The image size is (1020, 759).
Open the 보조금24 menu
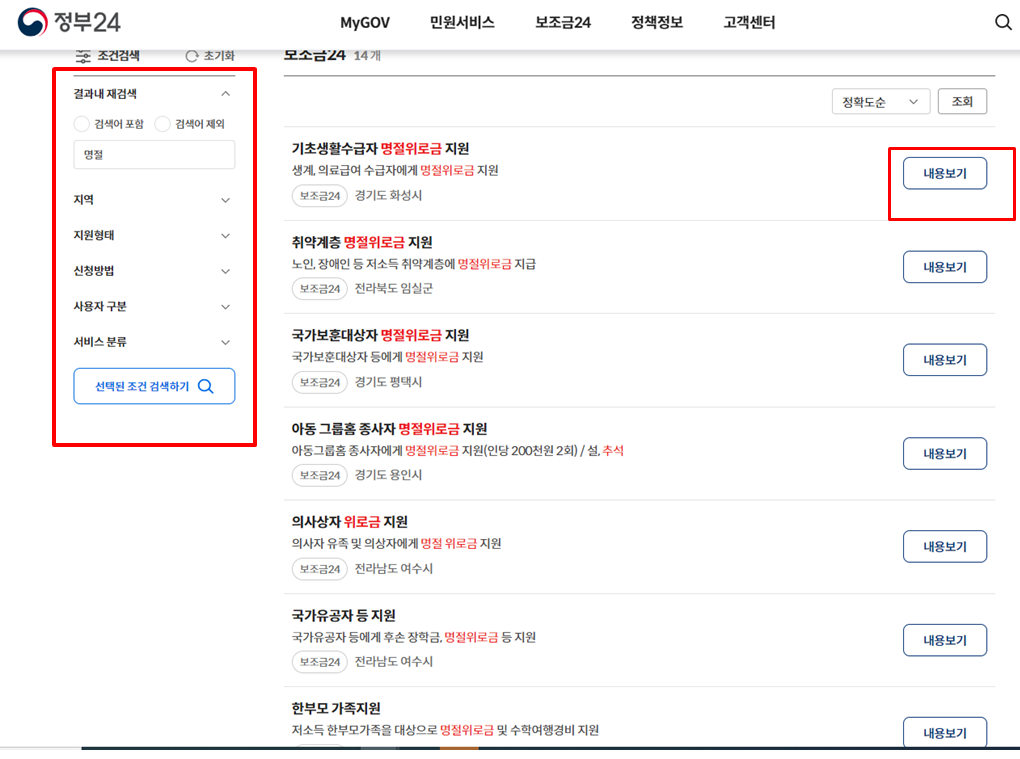click(x=562, y=22)
